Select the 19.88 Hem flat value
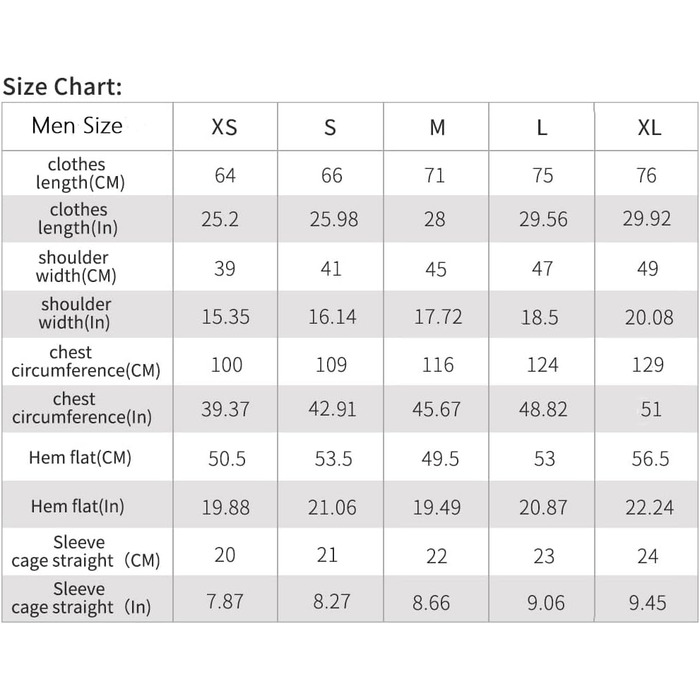 pos(226,507)
